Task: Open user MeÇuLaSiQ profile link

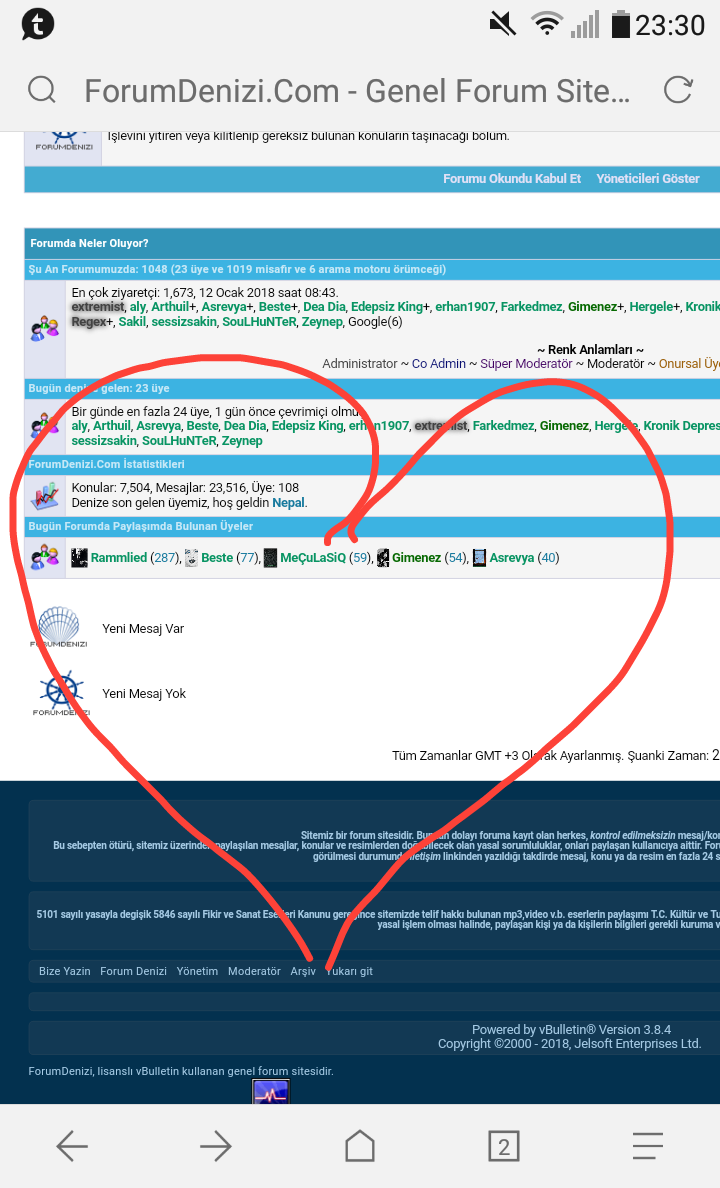Action: click(313, 558)
